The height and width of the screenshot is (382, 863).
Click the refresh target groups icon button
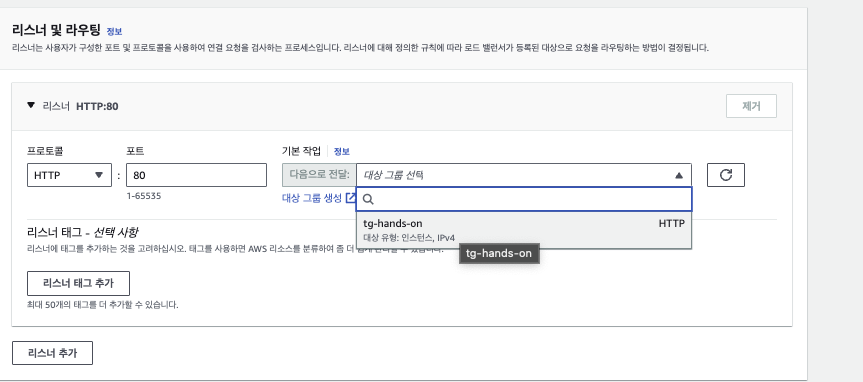pos(725,175)
